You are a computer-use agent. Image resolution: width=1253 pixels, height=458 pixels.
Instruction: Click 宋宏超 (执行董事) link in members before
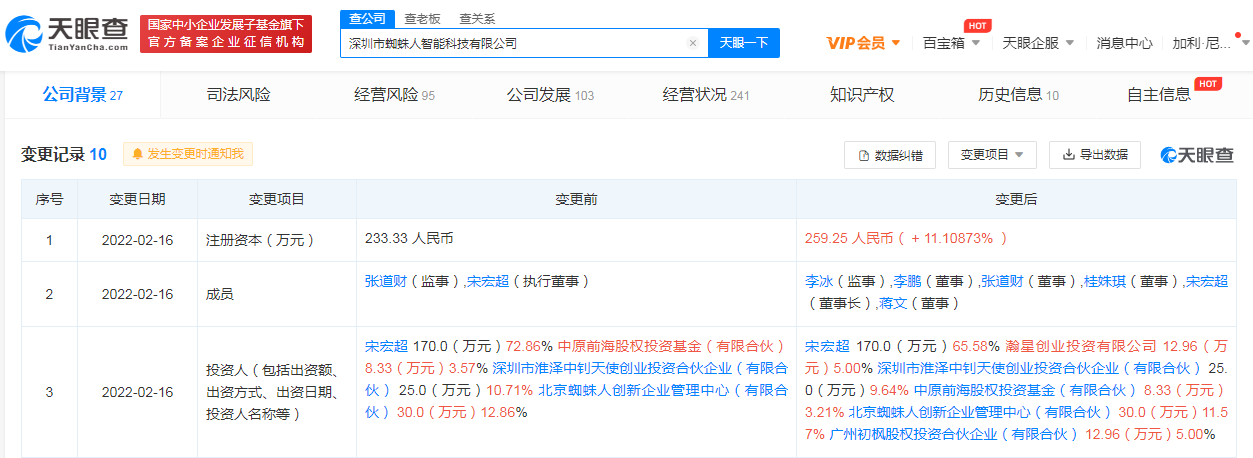490,283
